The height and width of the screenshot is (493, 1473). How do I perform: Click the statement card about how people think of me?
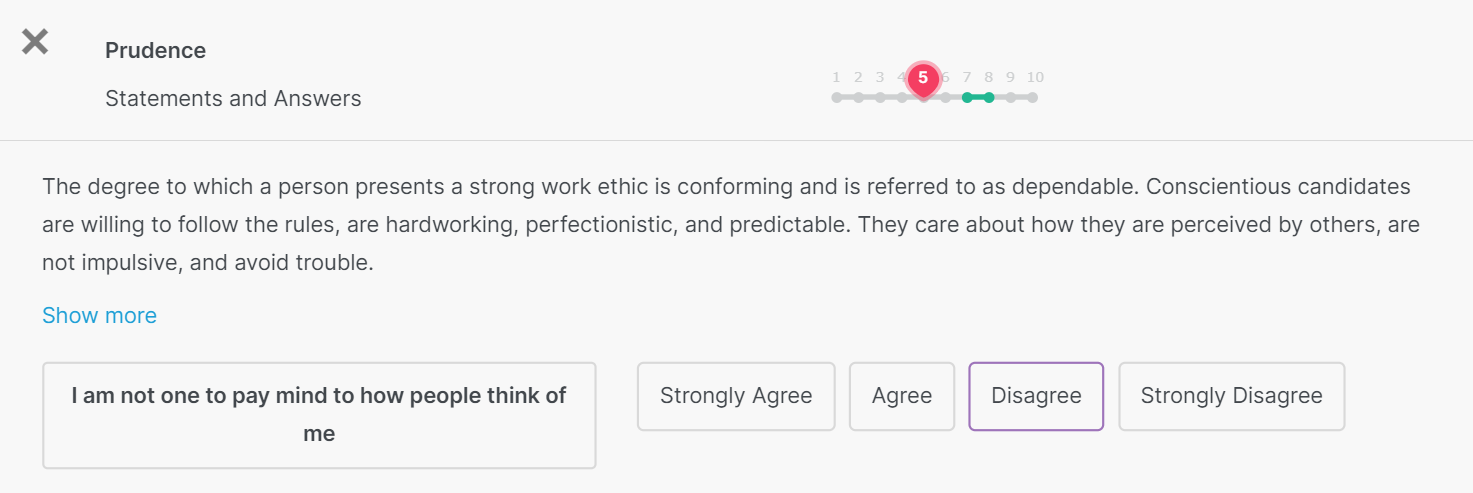[x=319, y=415]
